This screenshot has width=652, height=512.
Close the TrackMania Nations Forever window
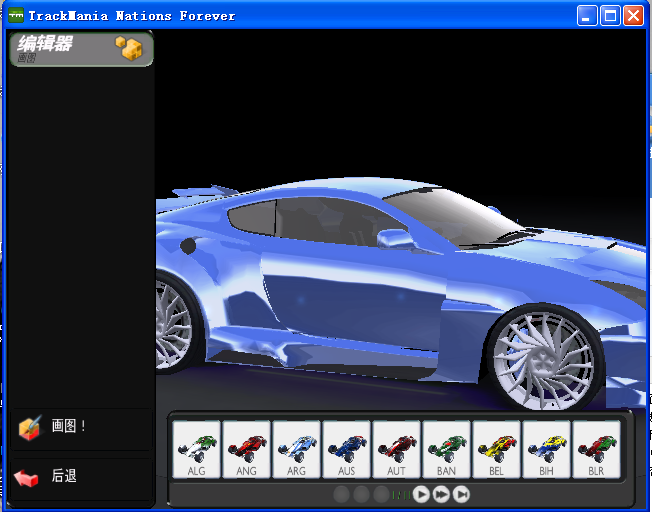pyautogui.click(x=633, y=16)
